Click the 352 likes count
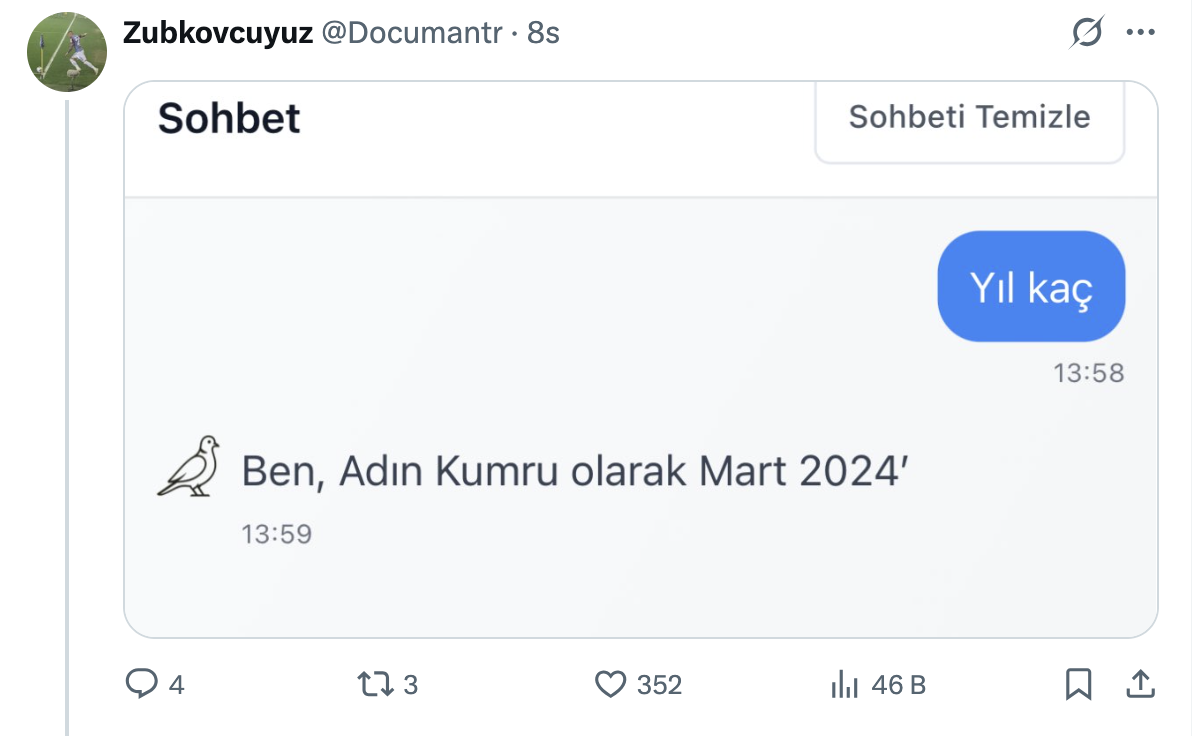This screenshot has height=736, width=1192. (659, 685)
